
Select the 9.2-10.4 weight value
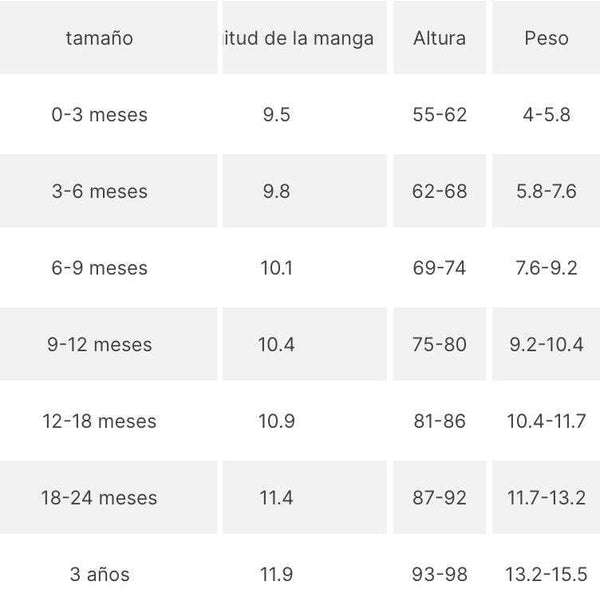click(546, 345)
